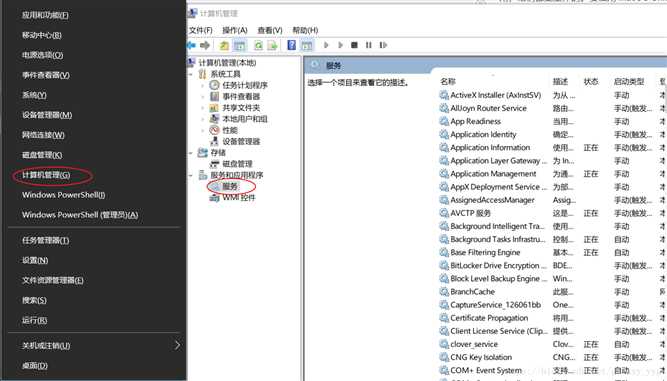667x381 pixels.
Task: Click the Pause Service toolbar icon
Action: point(368,45)
